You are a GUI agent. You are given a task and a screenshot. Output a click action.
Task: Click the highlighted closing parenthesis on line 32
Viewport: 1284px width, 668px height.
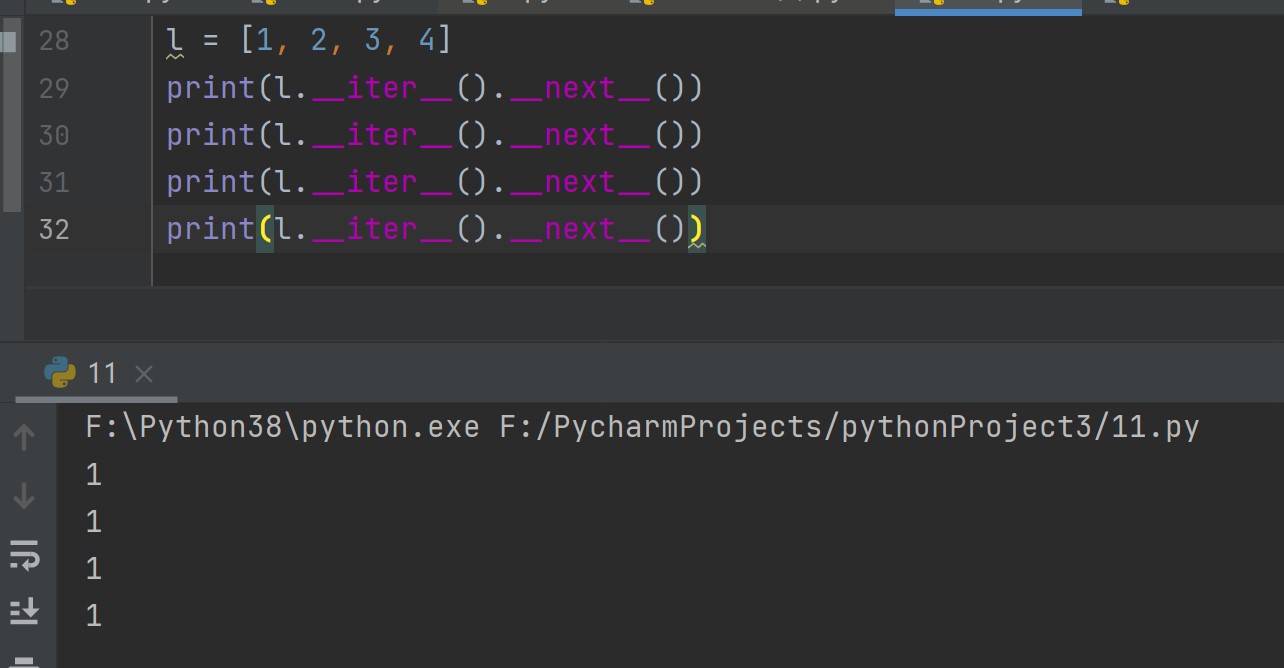pyautogui.click(x=695, y=229)
